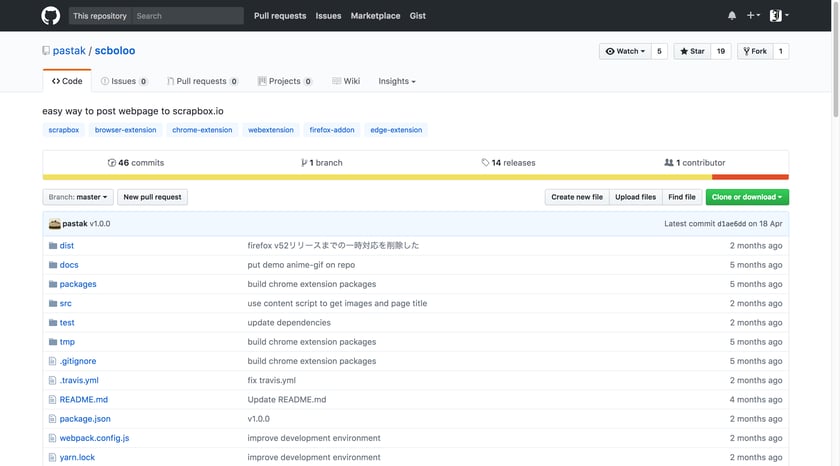Image resolution: width=840 pixels, height=466 pixels.
Task: Open the browser-extension topic tag
Action: pyautogui.click(x=125, y=130)
